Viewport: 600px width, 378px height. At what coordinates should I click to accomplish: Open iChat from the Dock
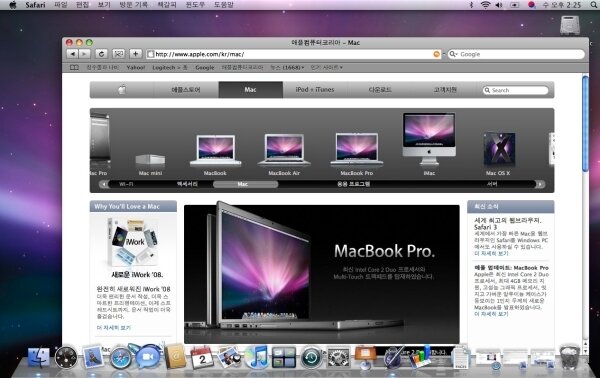[x=148, y=356]
